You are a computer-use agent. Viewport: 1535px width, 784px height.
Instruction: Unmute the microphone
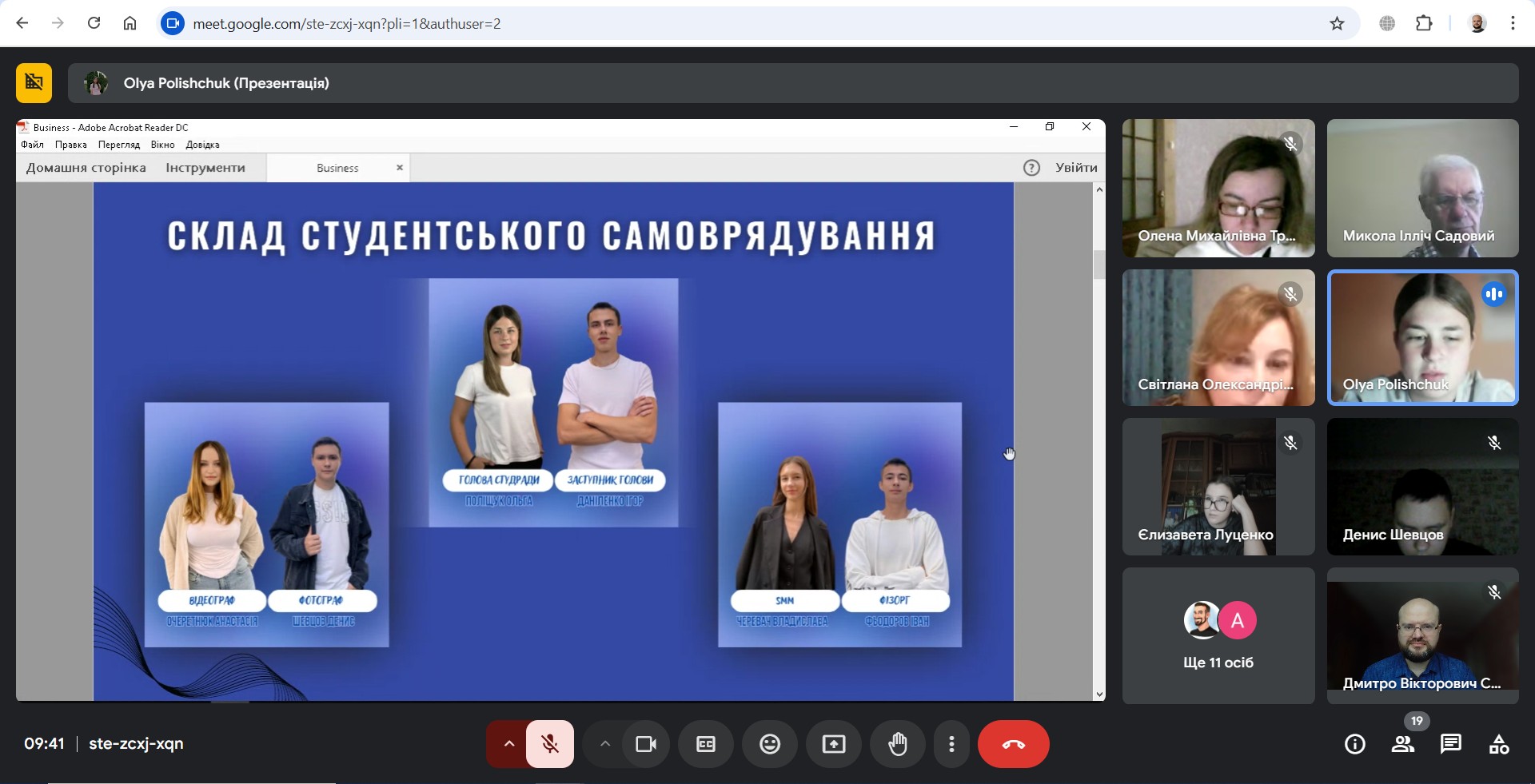[550, 744]
